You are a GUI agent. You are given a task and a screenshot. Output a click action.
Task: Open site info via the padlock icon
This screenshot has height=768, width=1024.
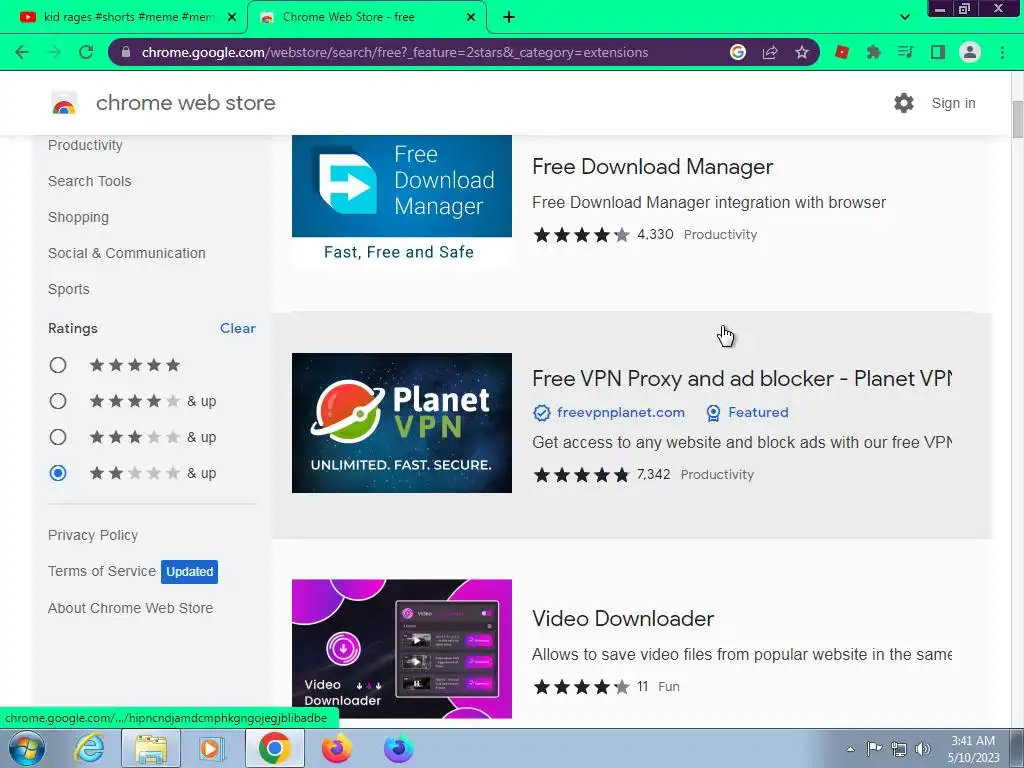click(x=126, y=52)
